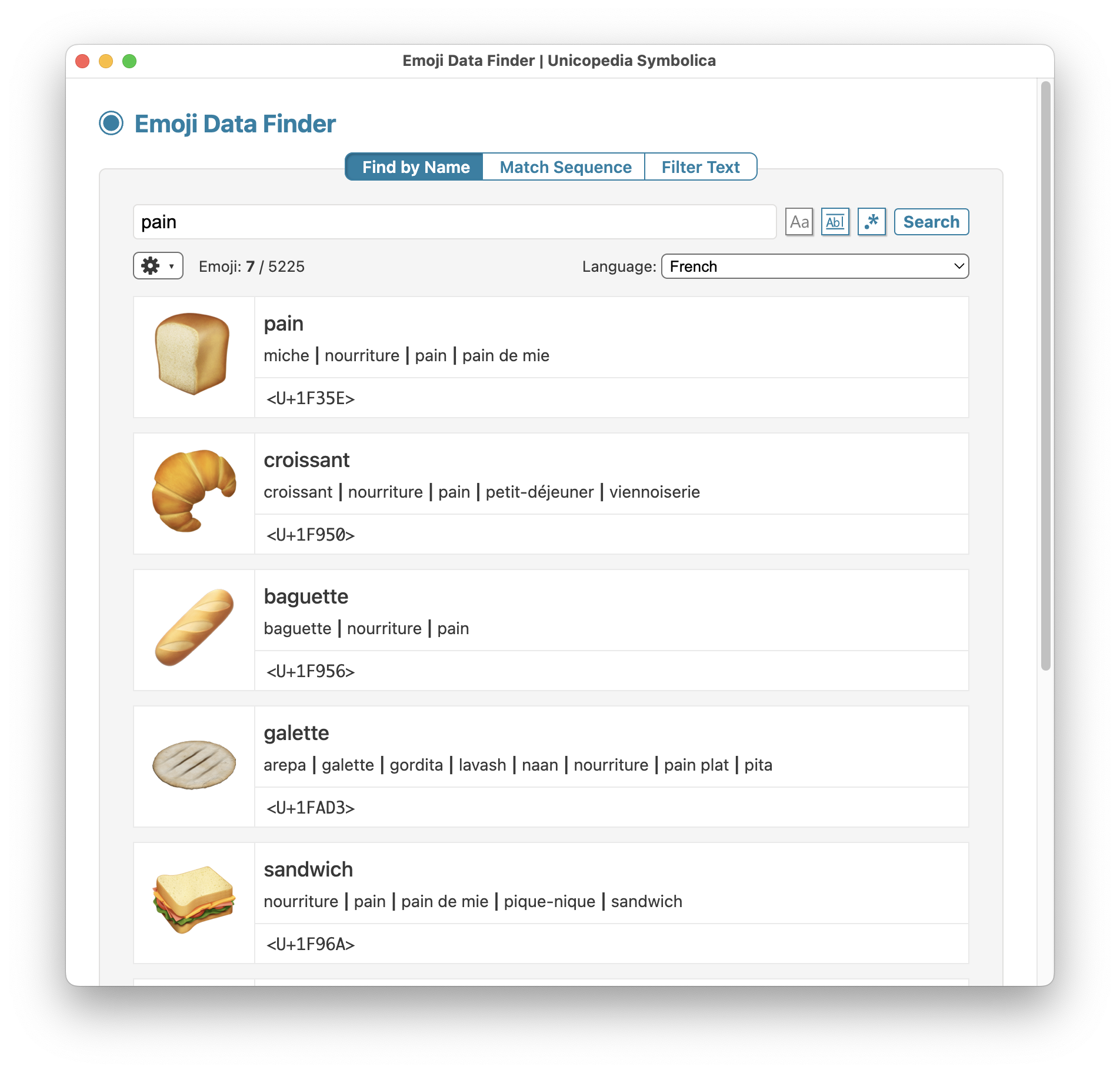The width and height of the screenshot is (1120, 1073).
Task: Expand the French language dropdown
Action: (x=815, y=266)
